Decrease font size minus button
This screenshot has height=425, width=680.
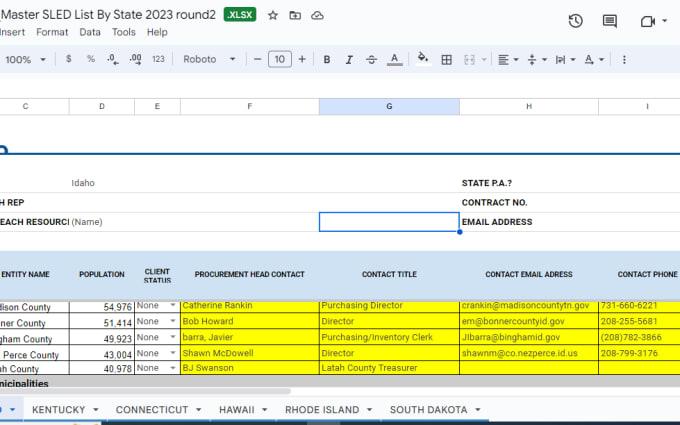257,59
